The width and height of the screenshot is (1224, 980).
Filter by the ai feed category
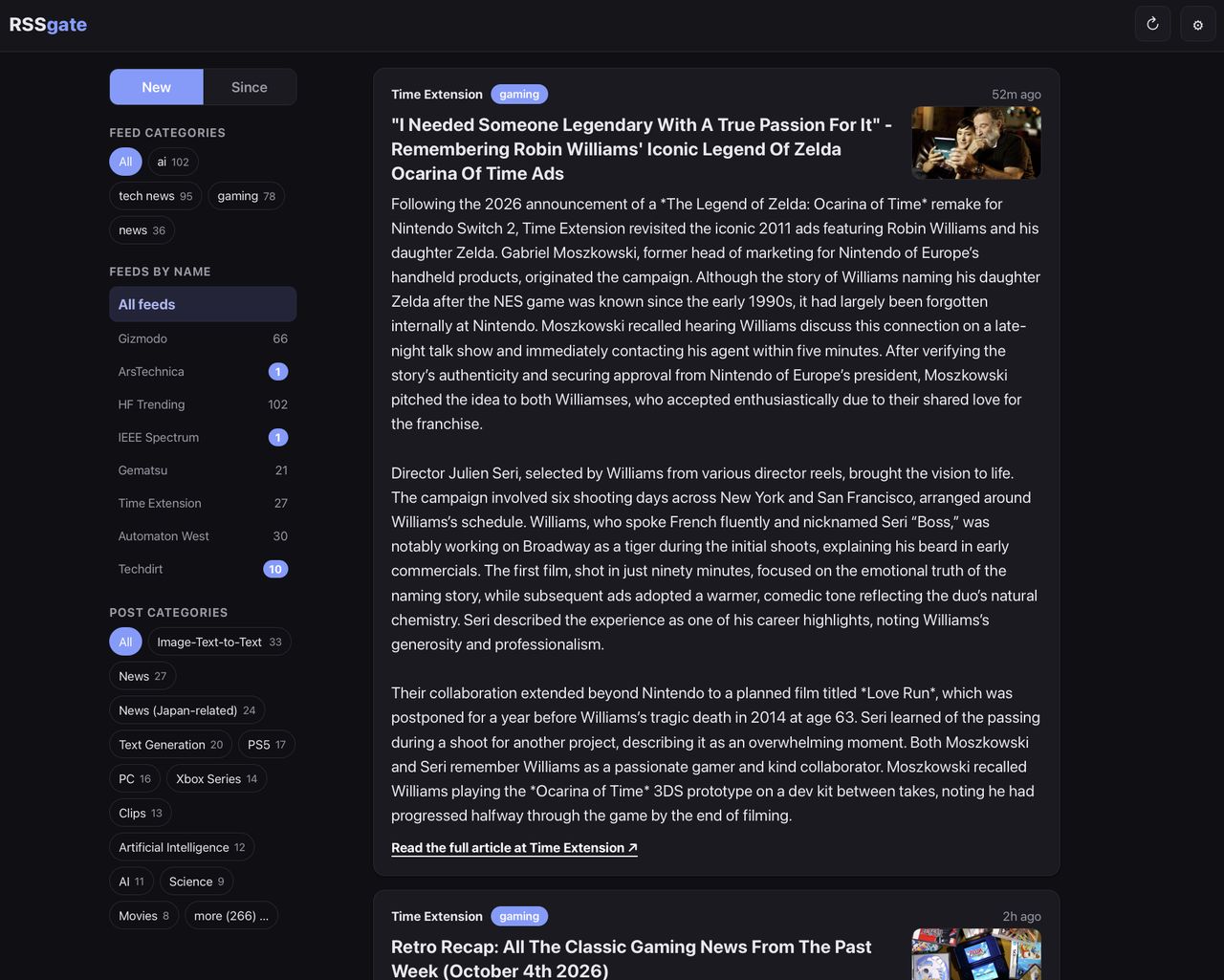pyautogui.click(x=173, y=162)
